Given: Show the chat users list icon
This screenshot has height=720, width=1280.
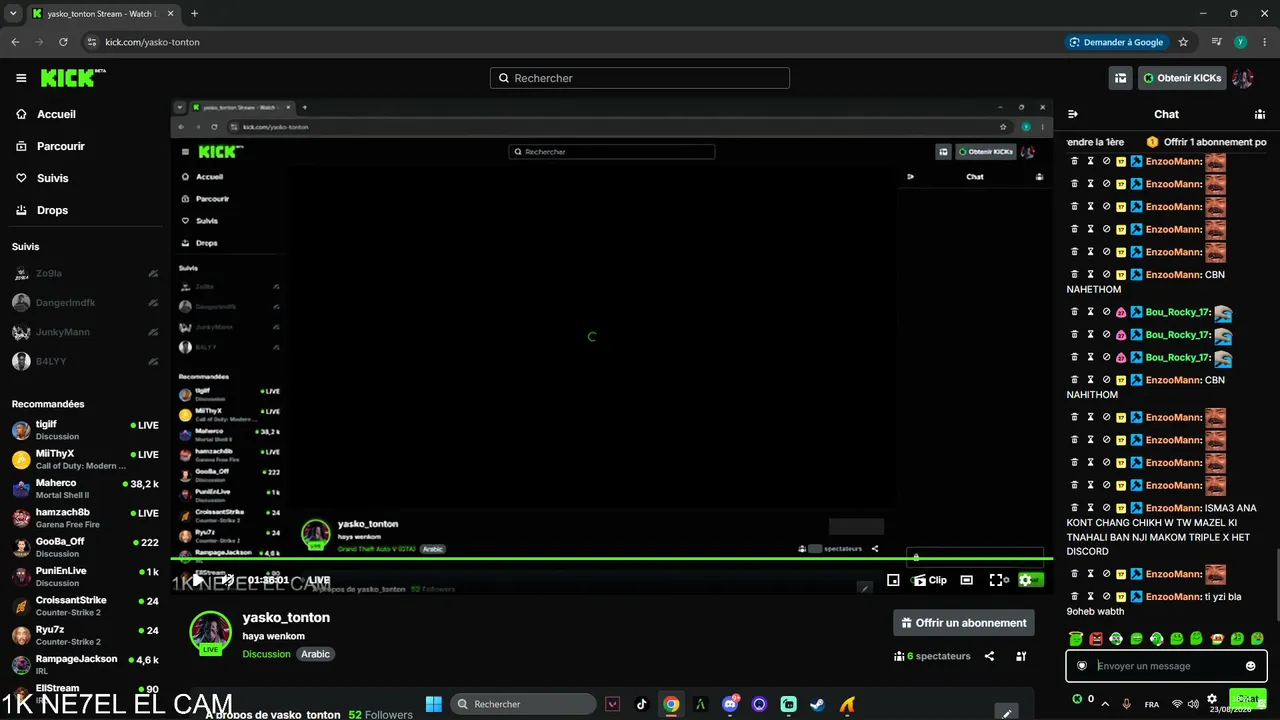Looking at the screenshot, I should coord(1260,114).
